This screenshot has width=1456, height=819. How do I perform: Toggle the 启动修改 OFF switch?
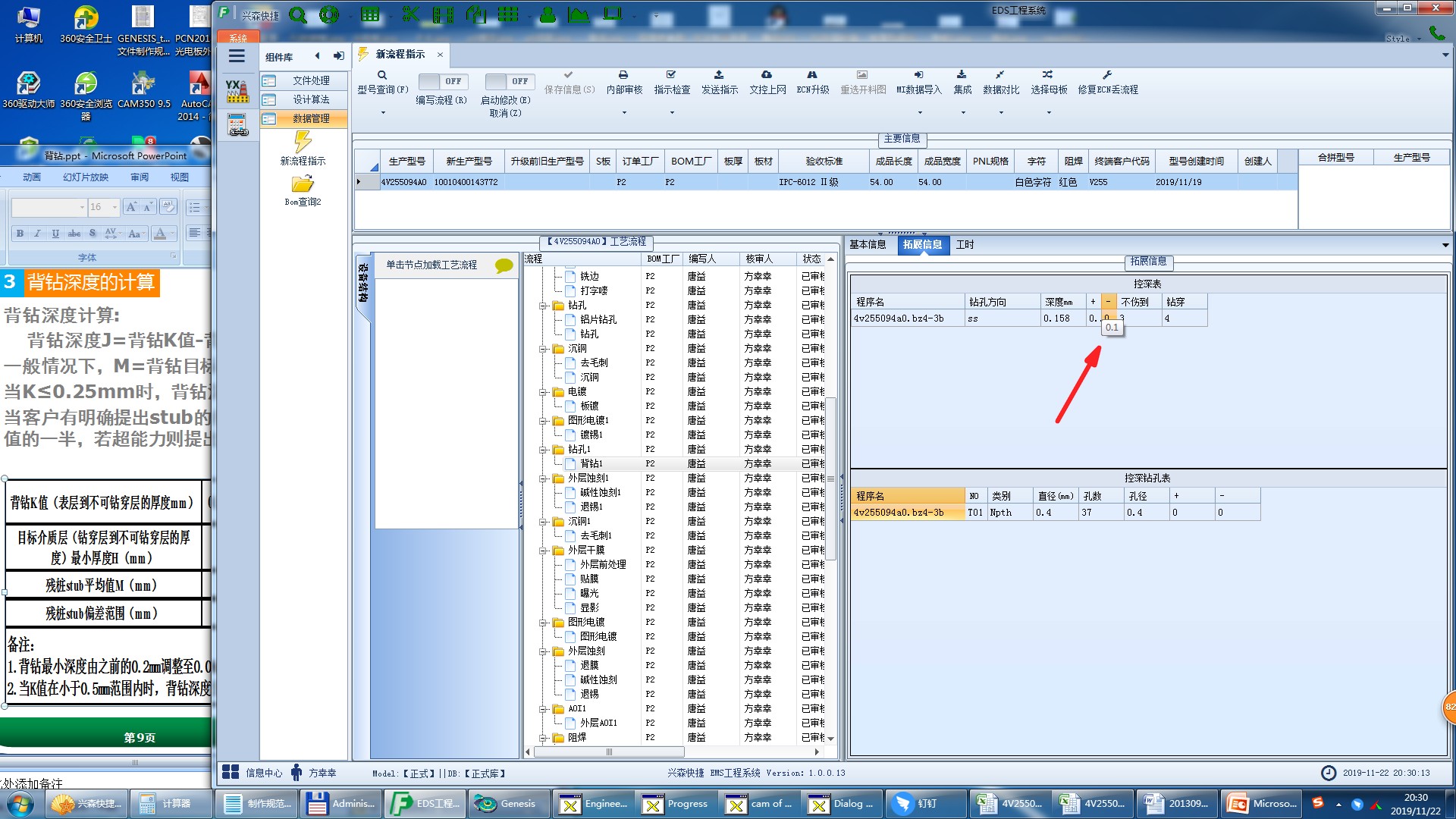click(510, 81)
